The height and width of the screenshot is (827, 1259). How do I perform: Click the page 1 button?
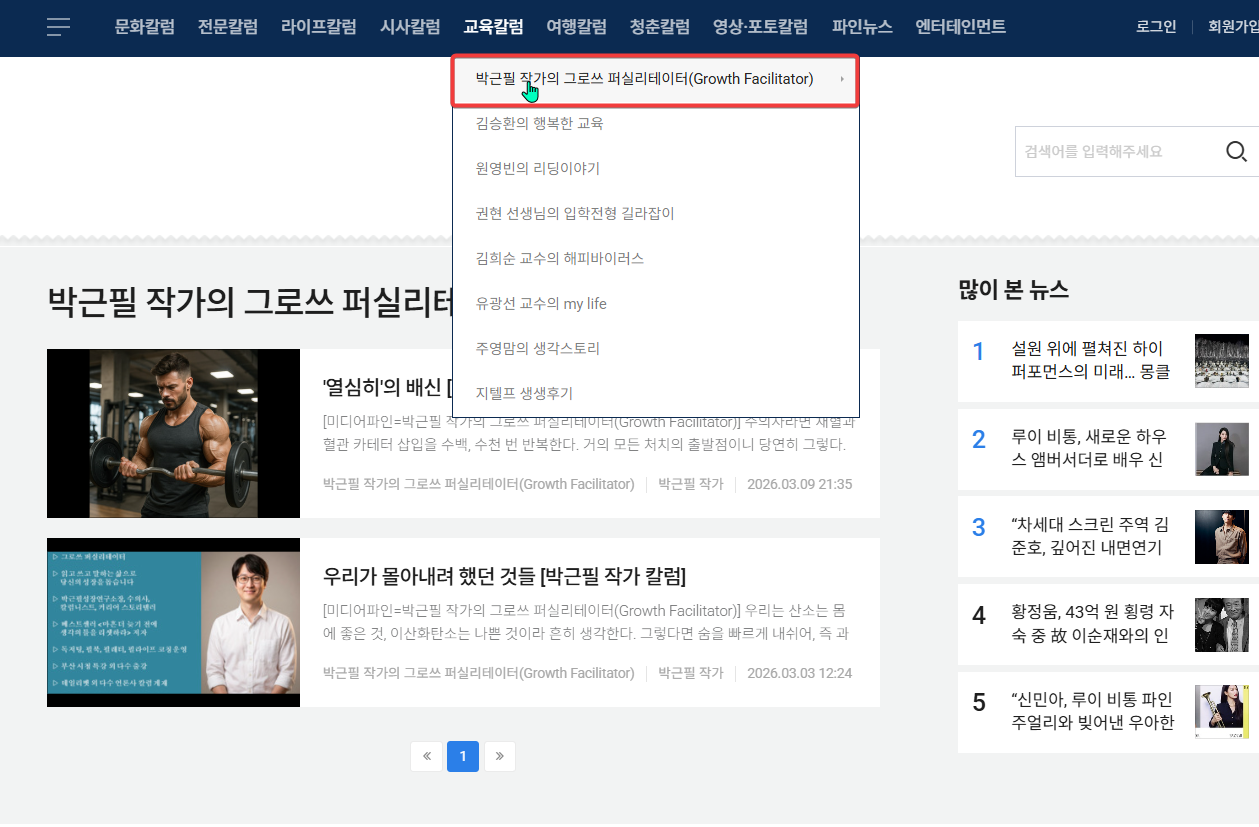463,756
